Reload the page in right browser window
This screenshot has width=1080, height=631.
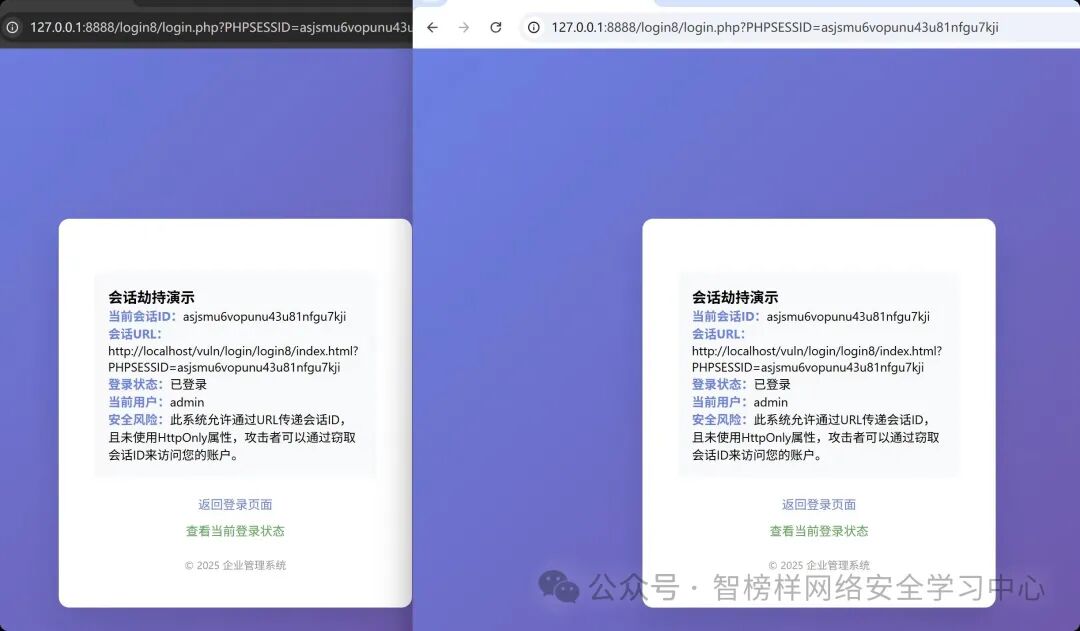pyautogui.click(x=496, y=28)
